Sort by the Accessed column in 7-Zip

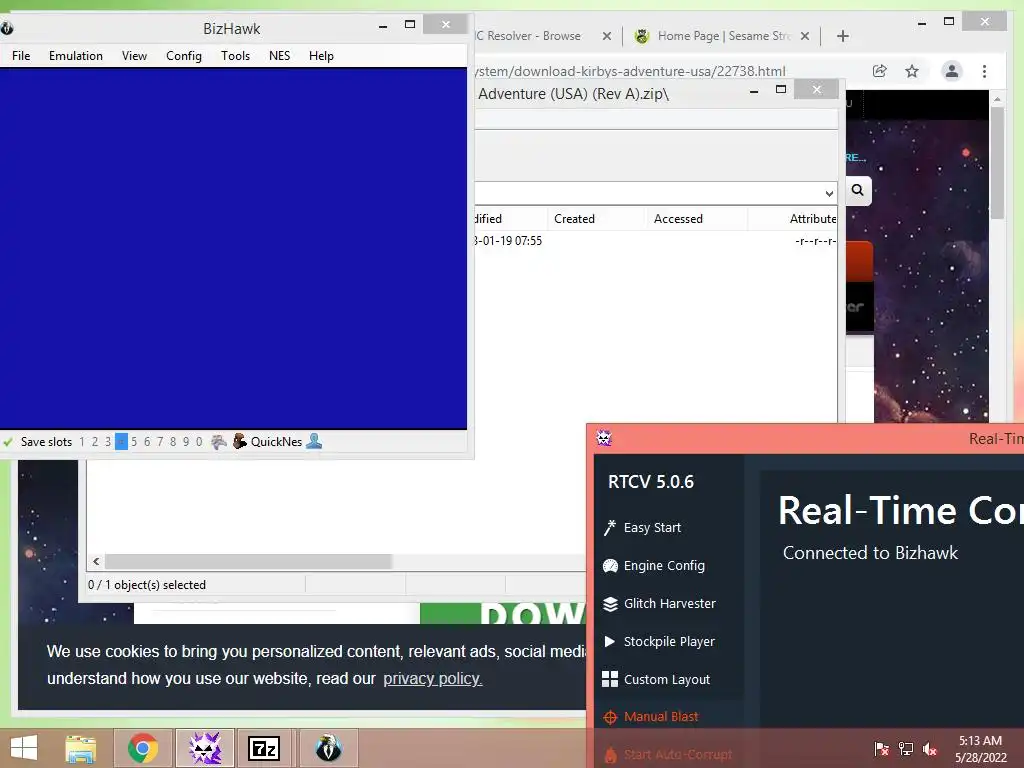coord(697,219)
